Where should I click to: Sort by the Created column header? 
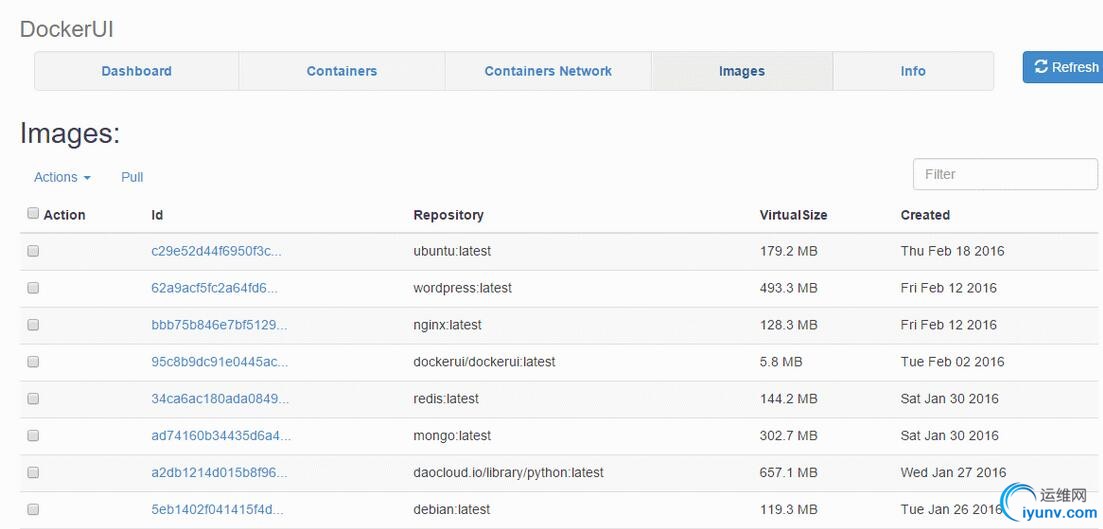(x=925, y=215)
